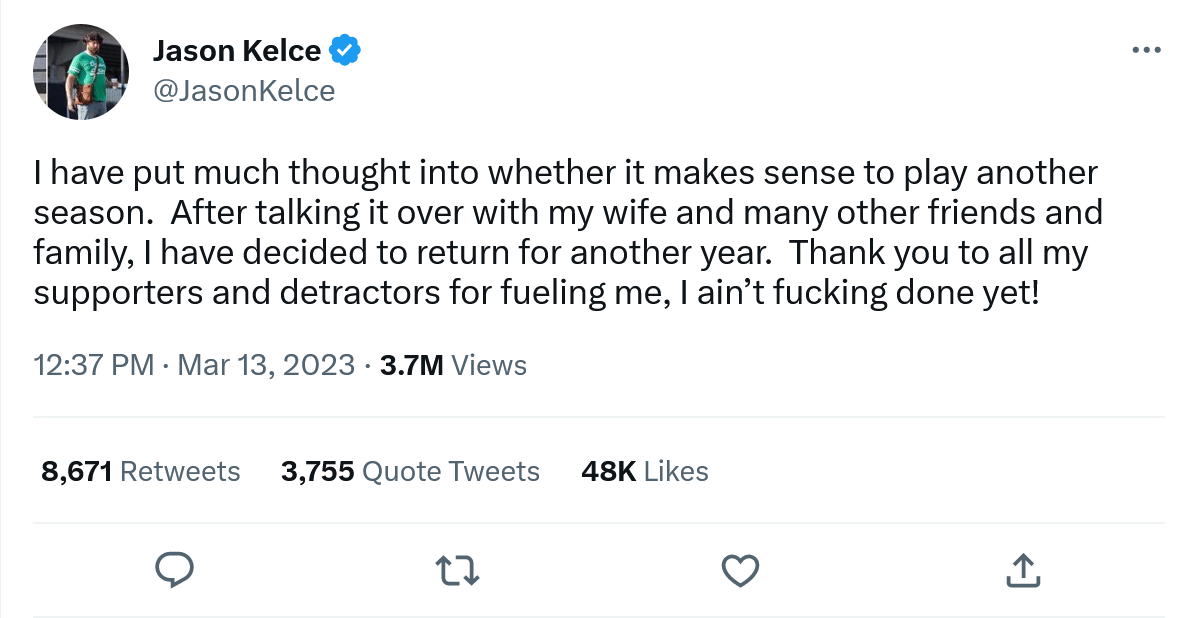Open the three-dot more options menu
This screenshot has width=1196, height=618.
tap(1146, 50)
